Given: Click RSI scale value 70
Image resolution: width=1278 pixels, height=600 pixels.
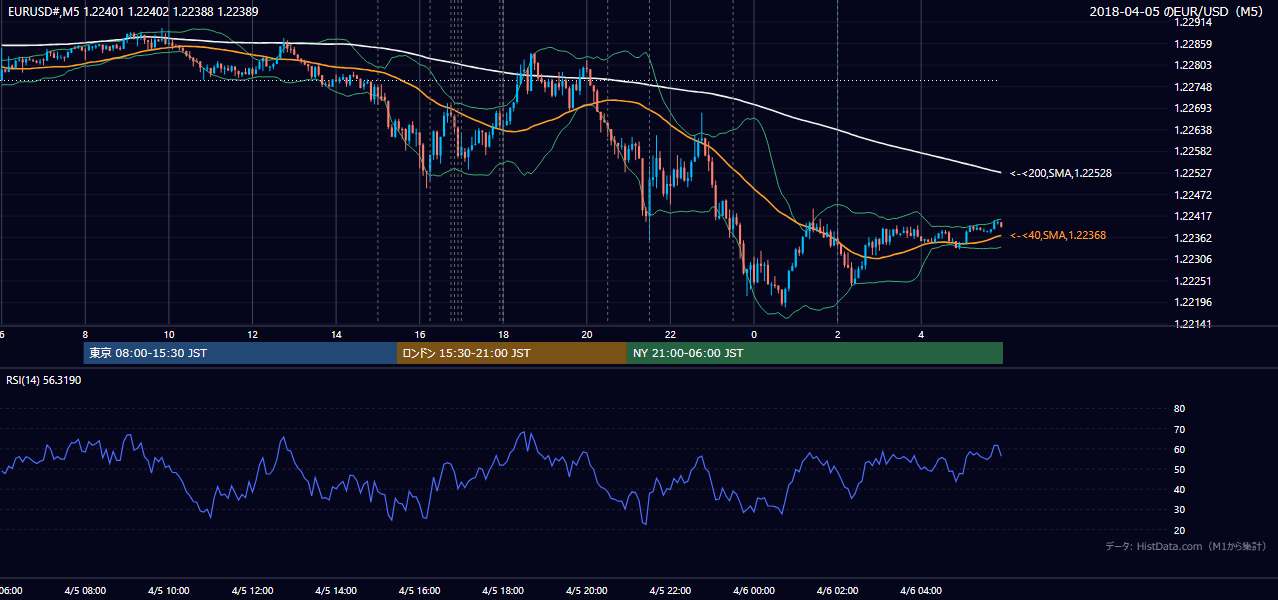Looking at the screenshot, I should 1179,429.
